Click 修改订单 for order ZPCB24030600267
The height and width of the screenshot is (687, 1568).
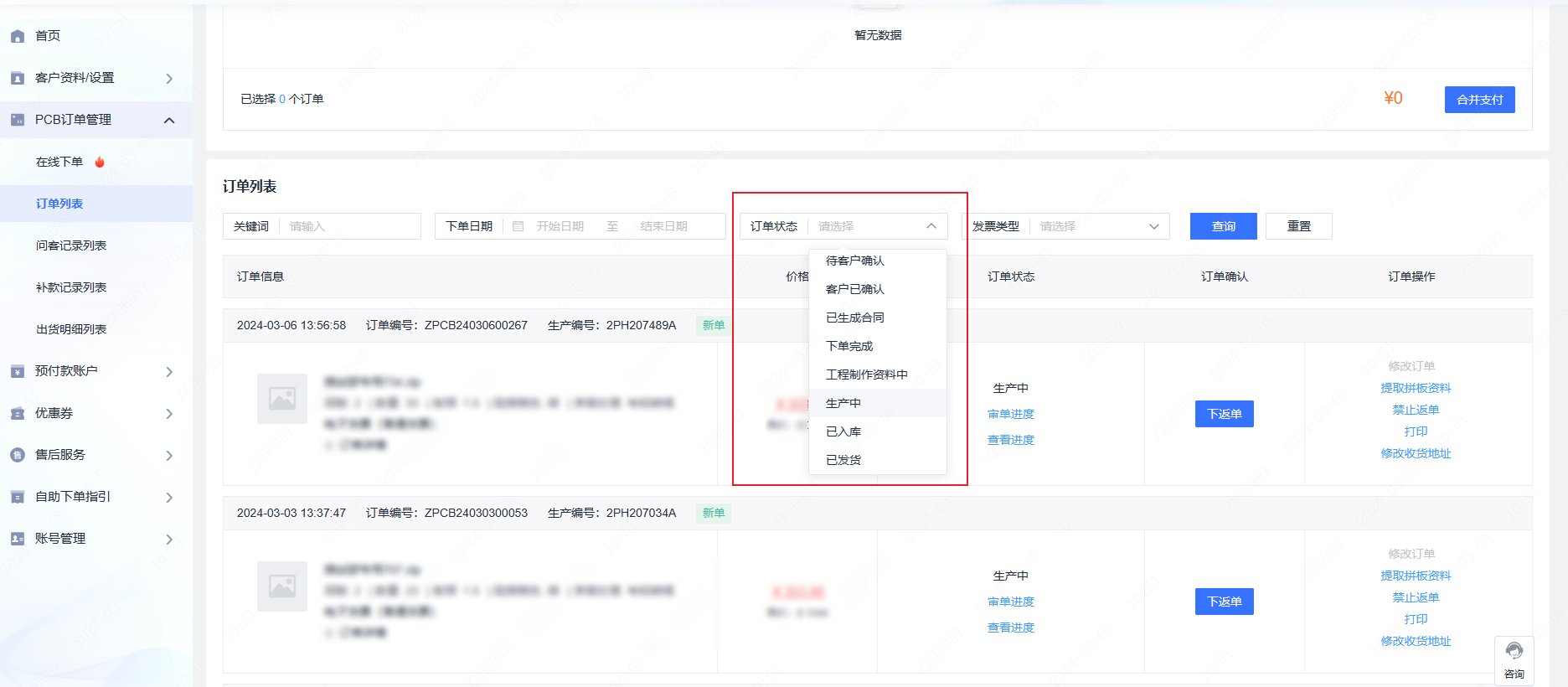pos(1411,366)
